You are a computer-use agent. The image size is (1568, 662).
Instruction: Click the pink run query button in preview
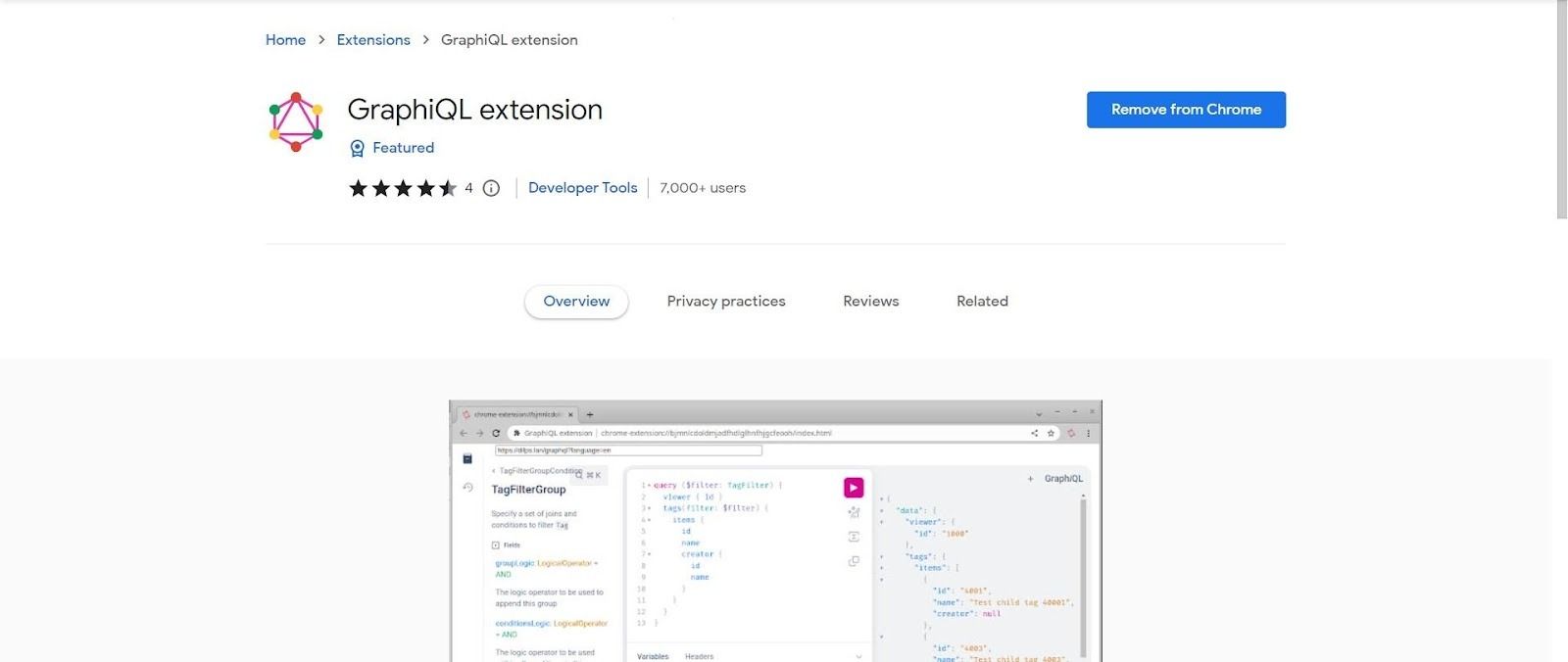click(854, 488)
